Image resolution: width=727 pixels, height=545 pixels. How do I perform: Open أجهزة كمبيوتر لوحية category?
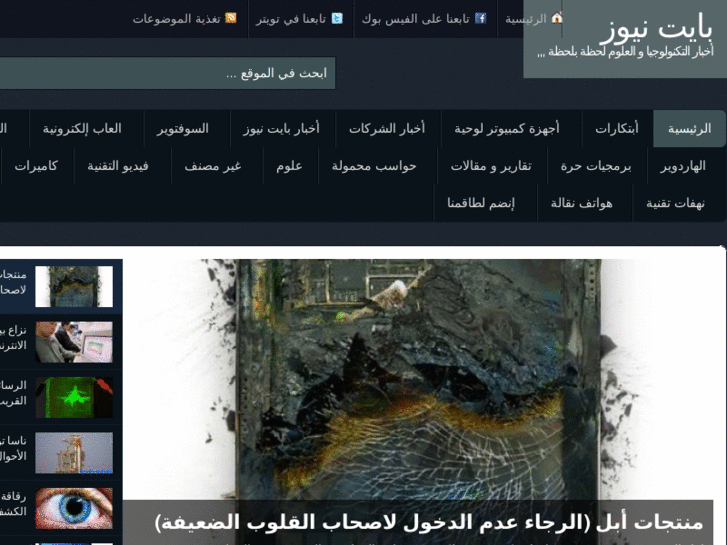(507, 128)
